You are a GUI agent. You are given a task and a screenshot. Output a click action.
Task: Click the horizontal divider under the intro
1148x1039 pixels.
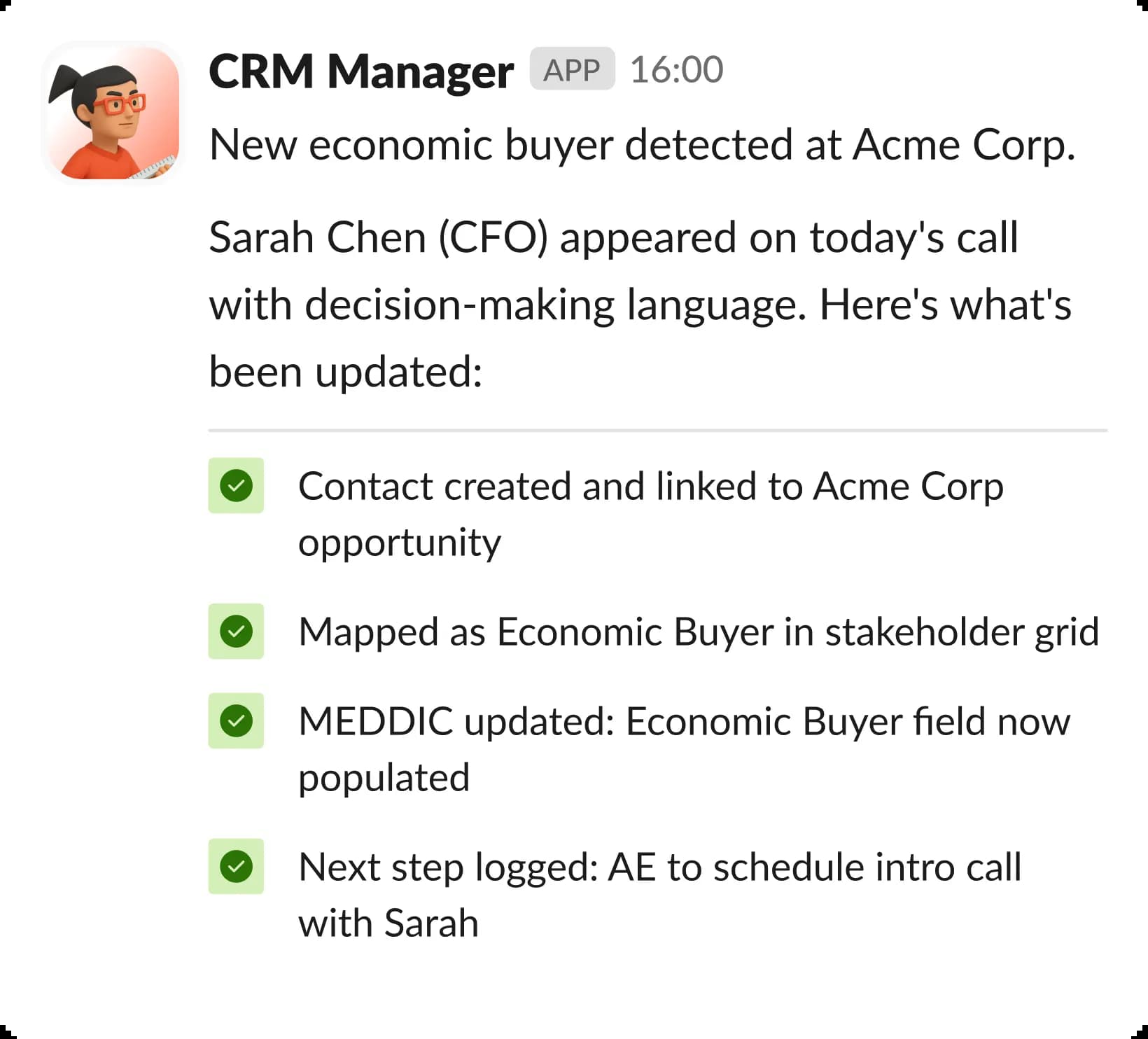[657, 431]
